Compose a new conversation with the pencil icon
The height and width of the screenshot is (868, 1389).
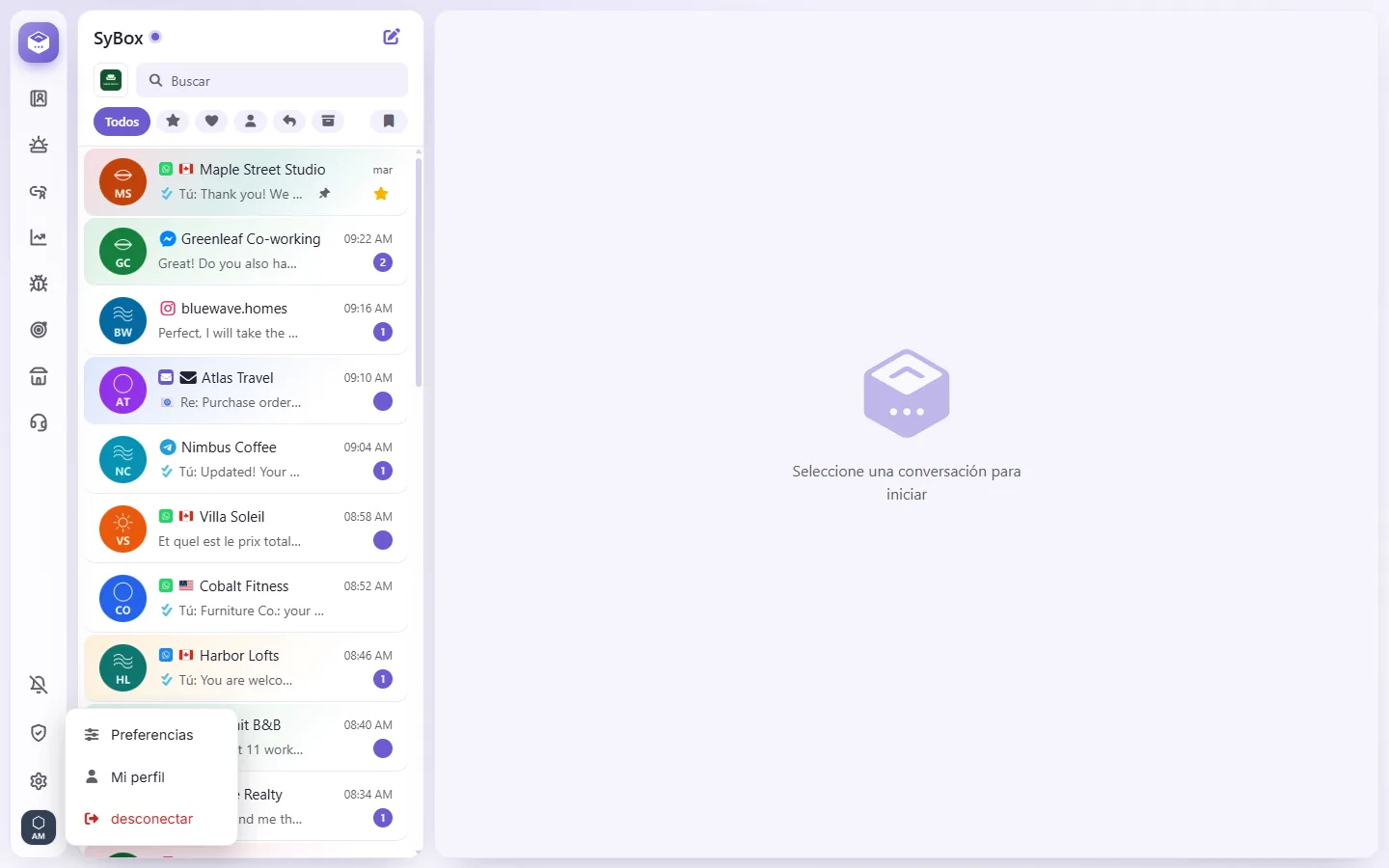[x=392, y=37]
